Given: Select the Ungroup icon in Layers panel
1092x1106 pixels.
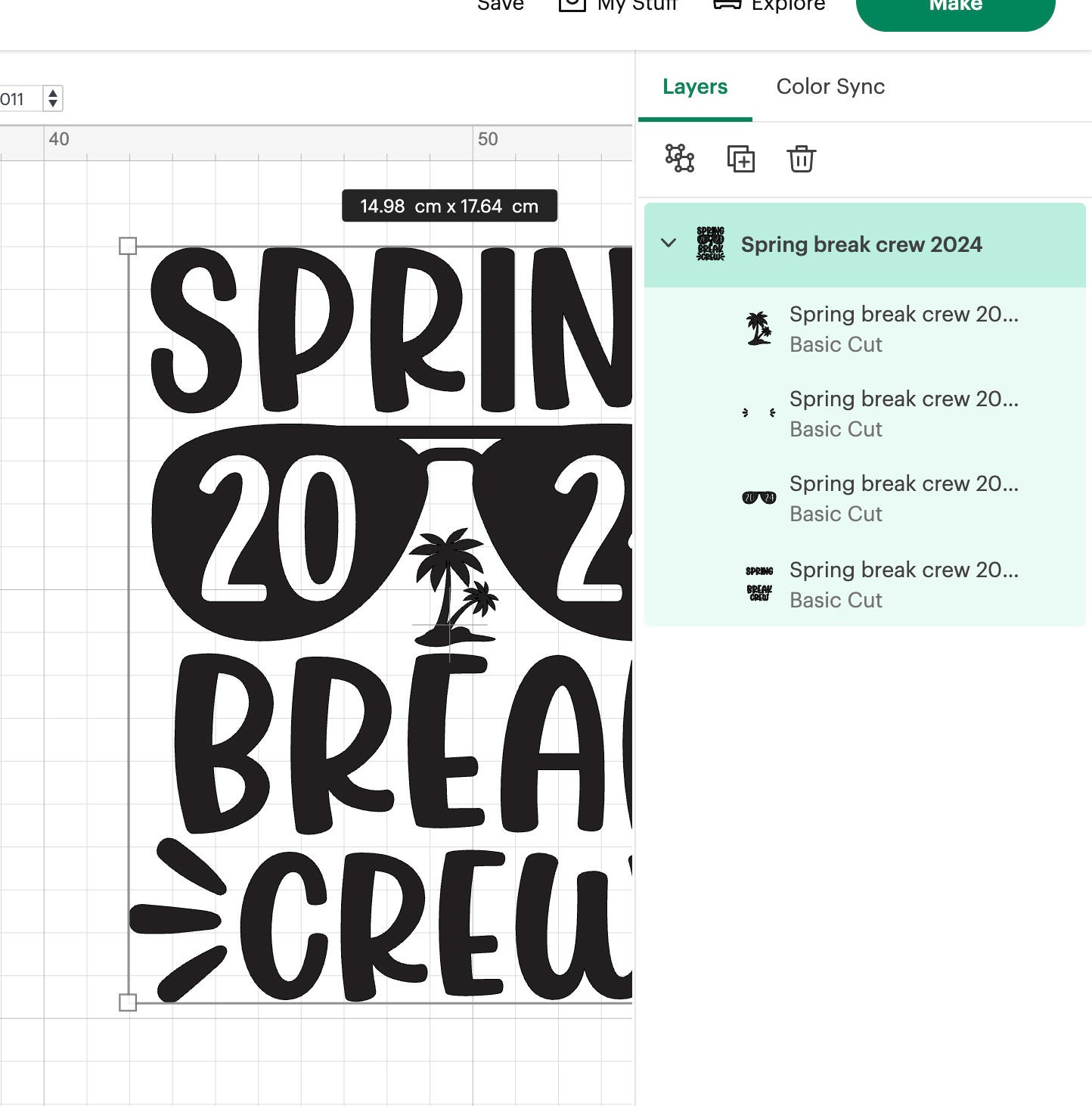Looking at the screenshot, I should pyautogui.click(x=680, y=159).
